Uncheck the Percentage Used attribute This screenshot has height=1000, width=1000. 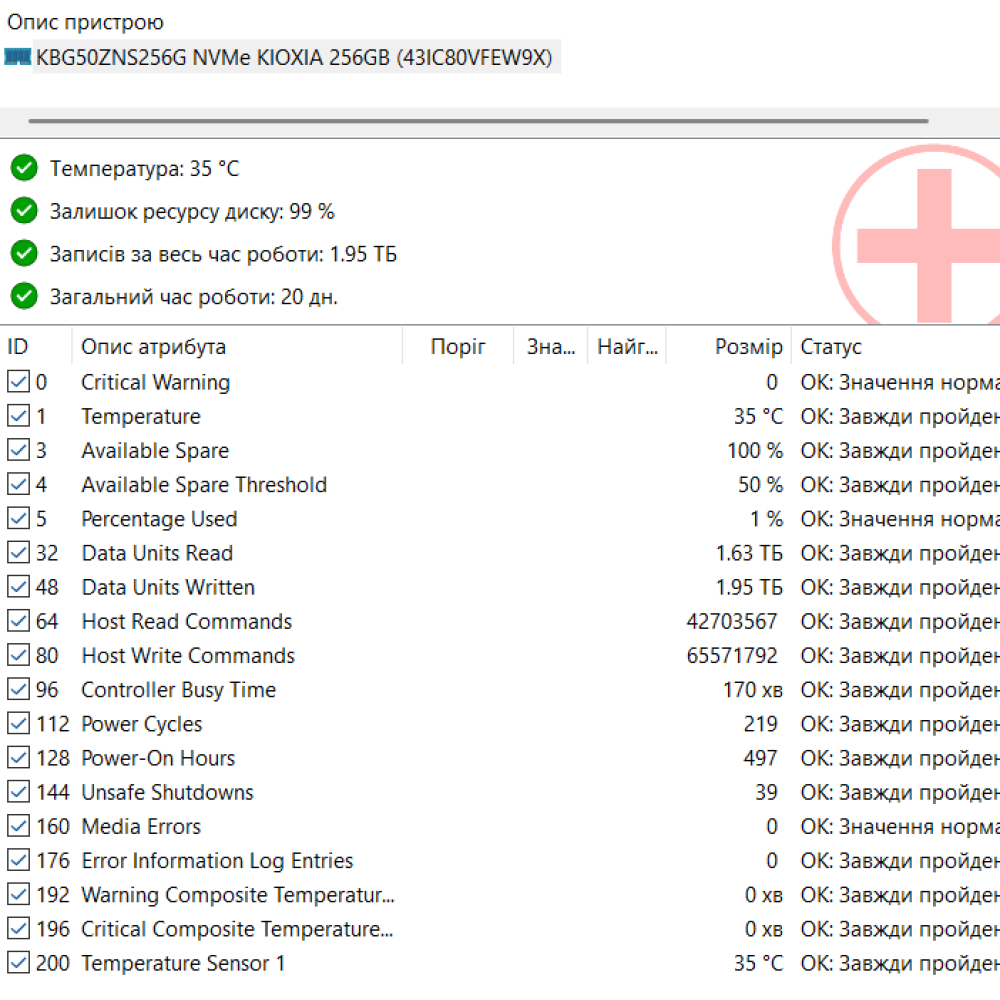(17, 518)
